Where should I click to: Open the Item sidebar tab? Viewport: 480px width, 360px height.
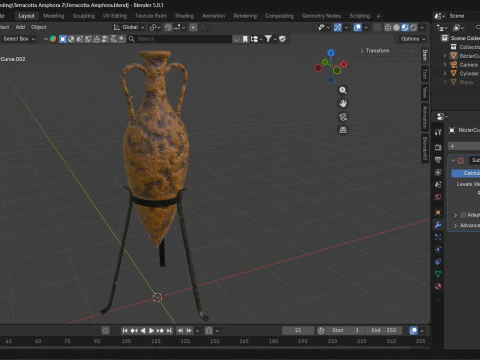point(425,56)
